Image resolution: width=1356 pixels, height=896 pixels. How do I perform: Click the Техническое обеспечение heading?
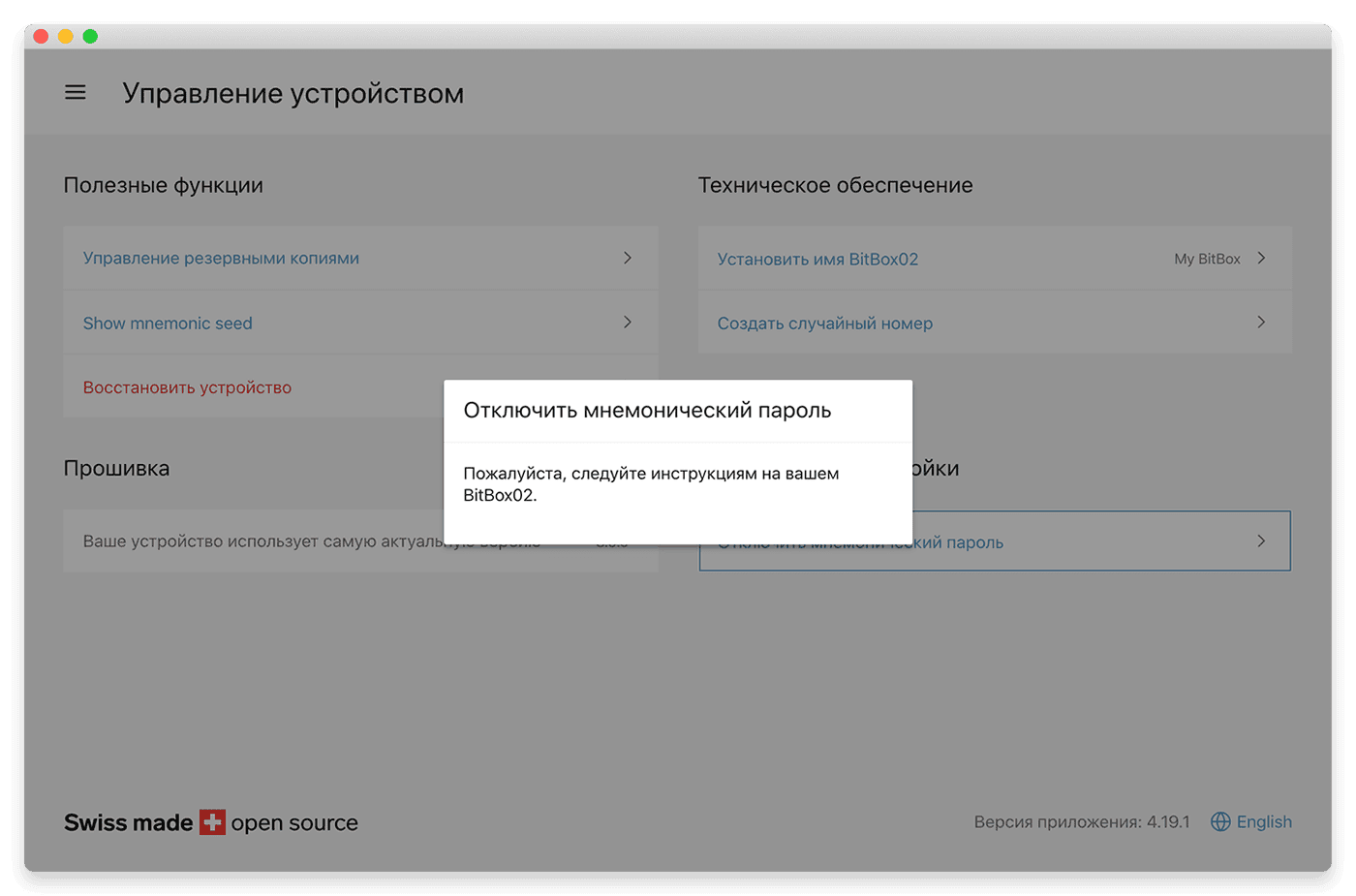point(835,185)
